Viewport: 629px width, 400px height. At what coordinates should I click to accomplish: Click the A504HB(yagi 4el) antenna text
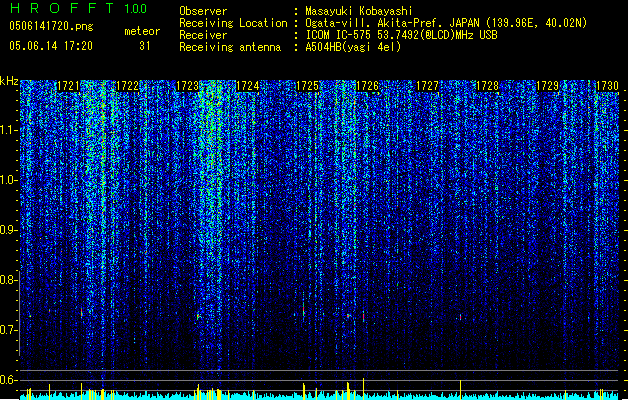point(353,47)
